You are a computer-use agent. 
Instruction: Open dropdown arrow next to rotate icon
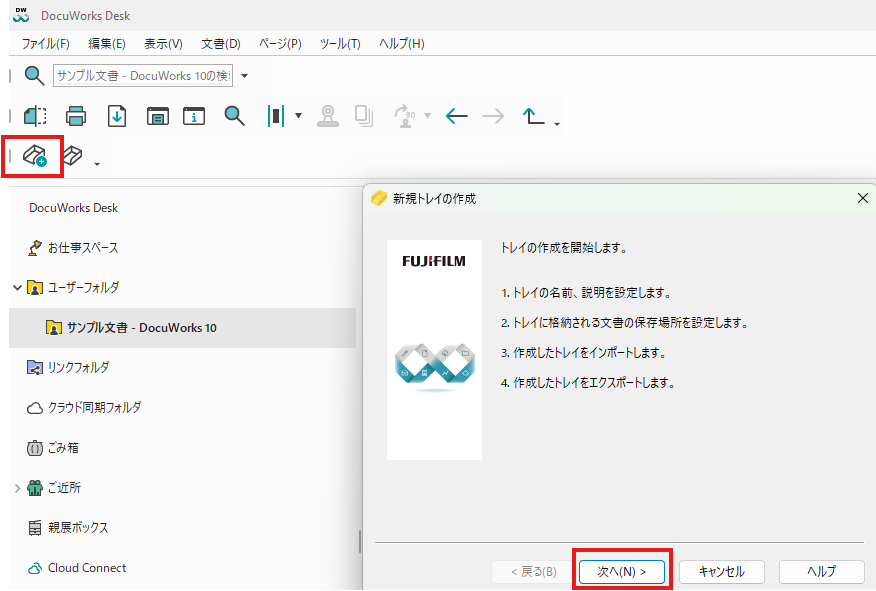point(427,116)
